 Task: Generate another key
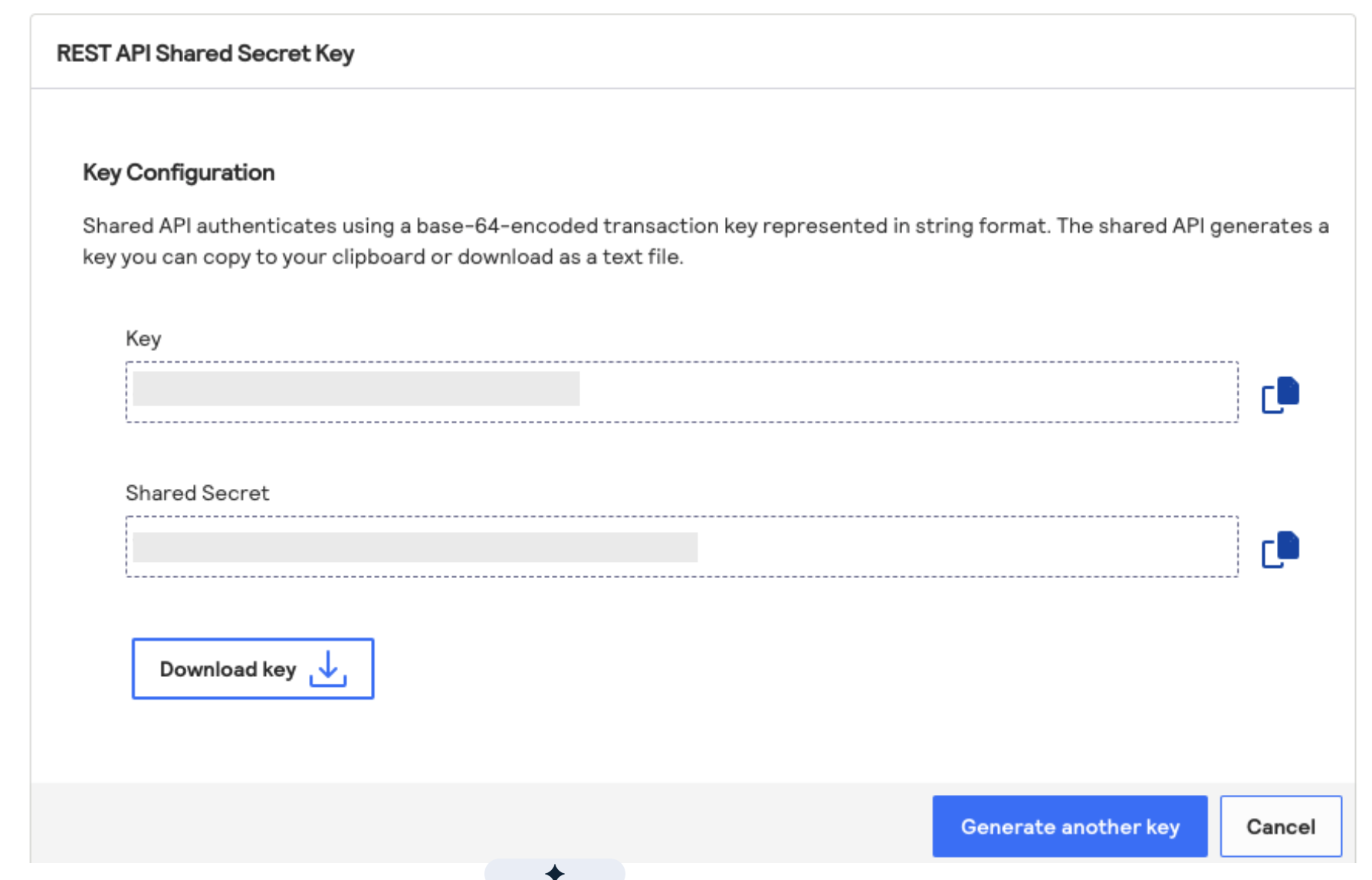tap(1069, 826)
